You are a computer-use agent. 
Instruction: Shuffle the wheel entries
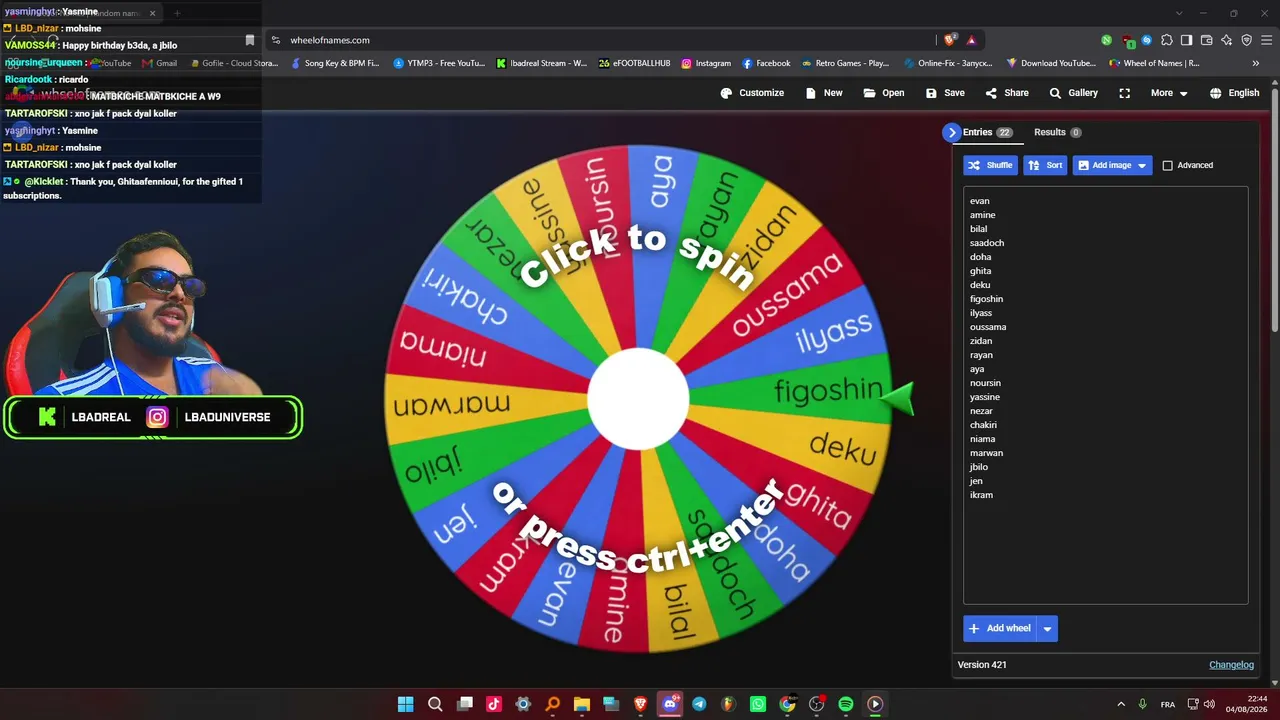pyautogui.click(x=990, y=165)
